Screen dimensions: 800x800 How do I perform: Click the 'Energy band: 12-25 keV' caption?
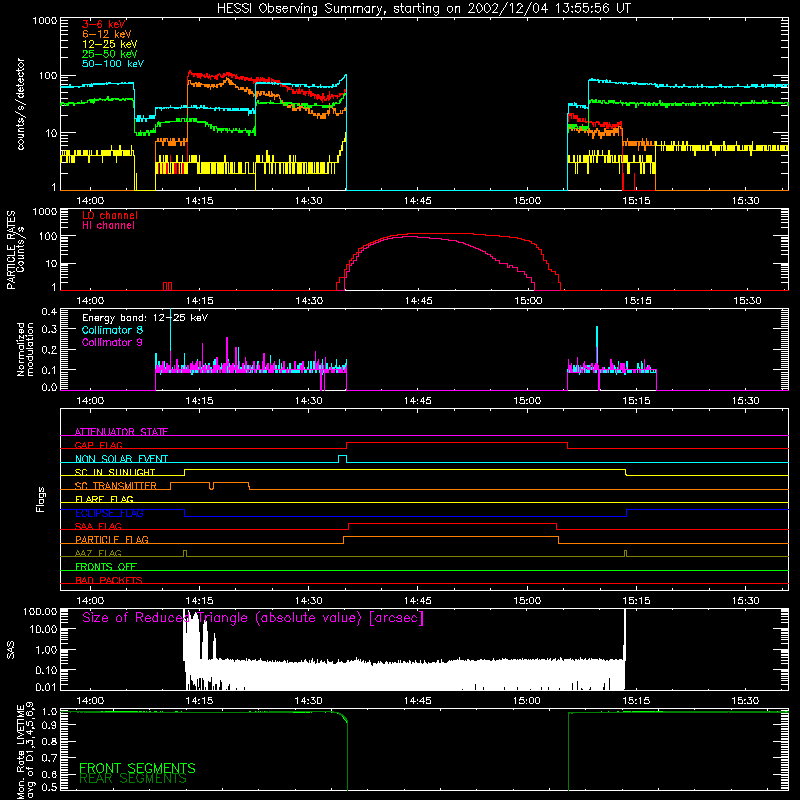(x=145, y=318)
